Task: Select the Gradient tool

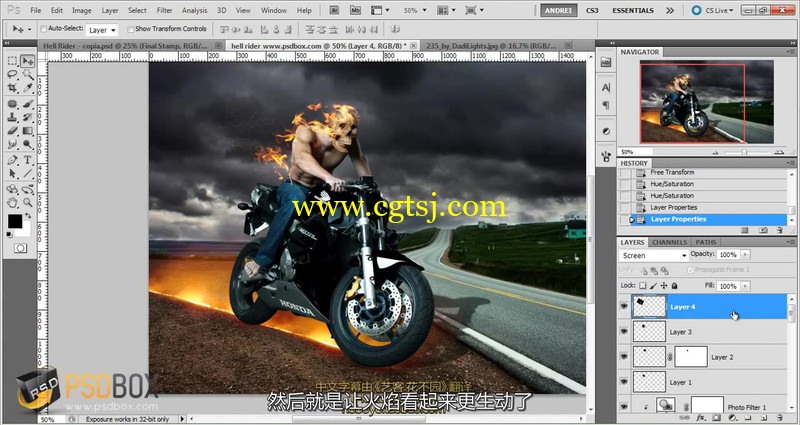Action: point(28,131)
